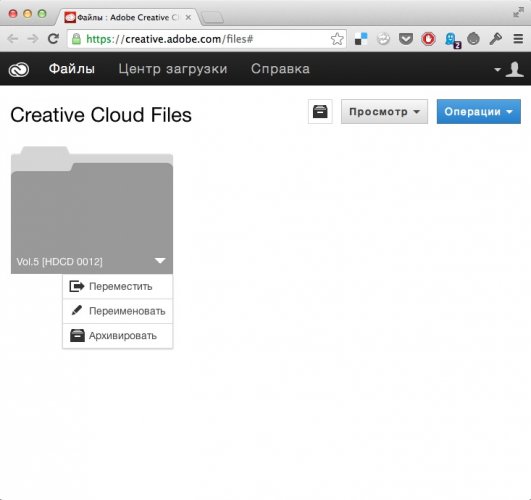
Task: Click the key-shaped extension icon
Action: point(495,39)
